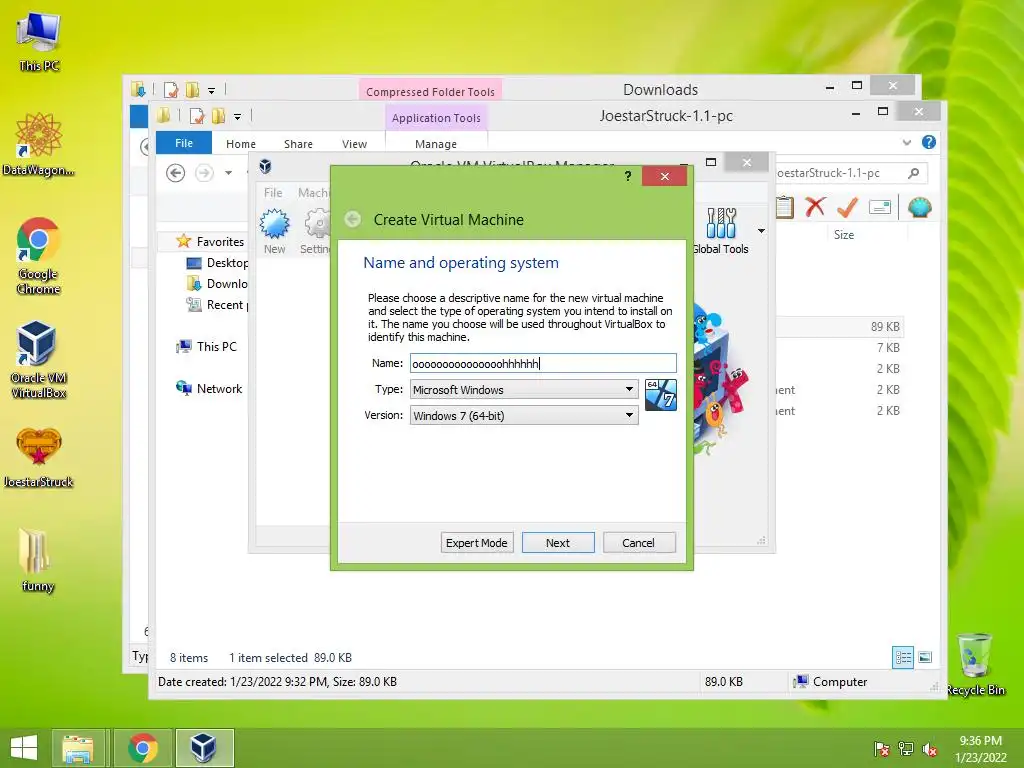Select Network in the navigation pane

[x=209, y=389]
